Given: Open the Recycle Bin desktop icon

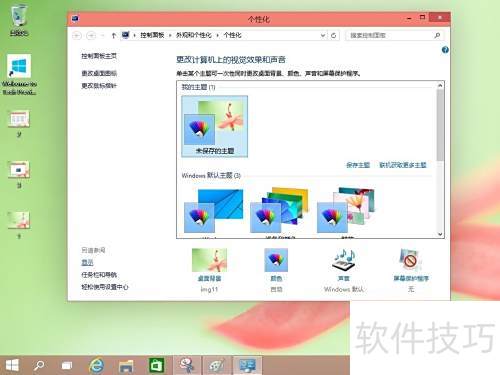Looking at the screenshot, I should click(x=19, y=19).
